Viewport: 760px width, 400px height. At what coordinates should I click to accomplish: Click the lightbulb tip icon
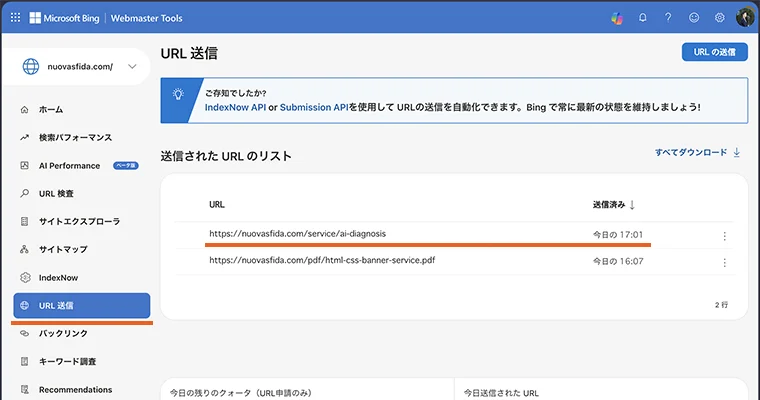pos(178,94)
